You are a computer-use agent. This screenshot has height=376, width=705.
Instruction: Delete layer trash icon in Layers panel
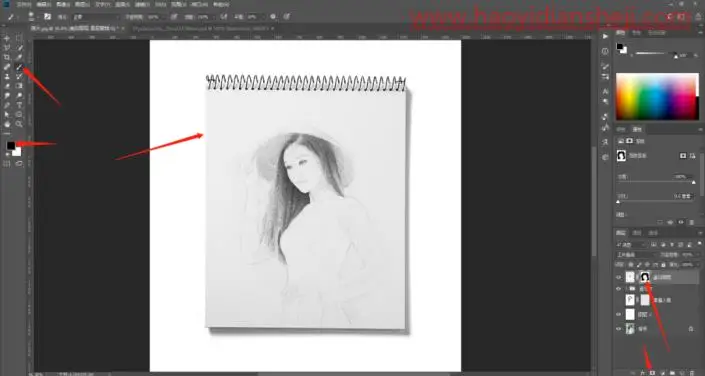[692, 372]
